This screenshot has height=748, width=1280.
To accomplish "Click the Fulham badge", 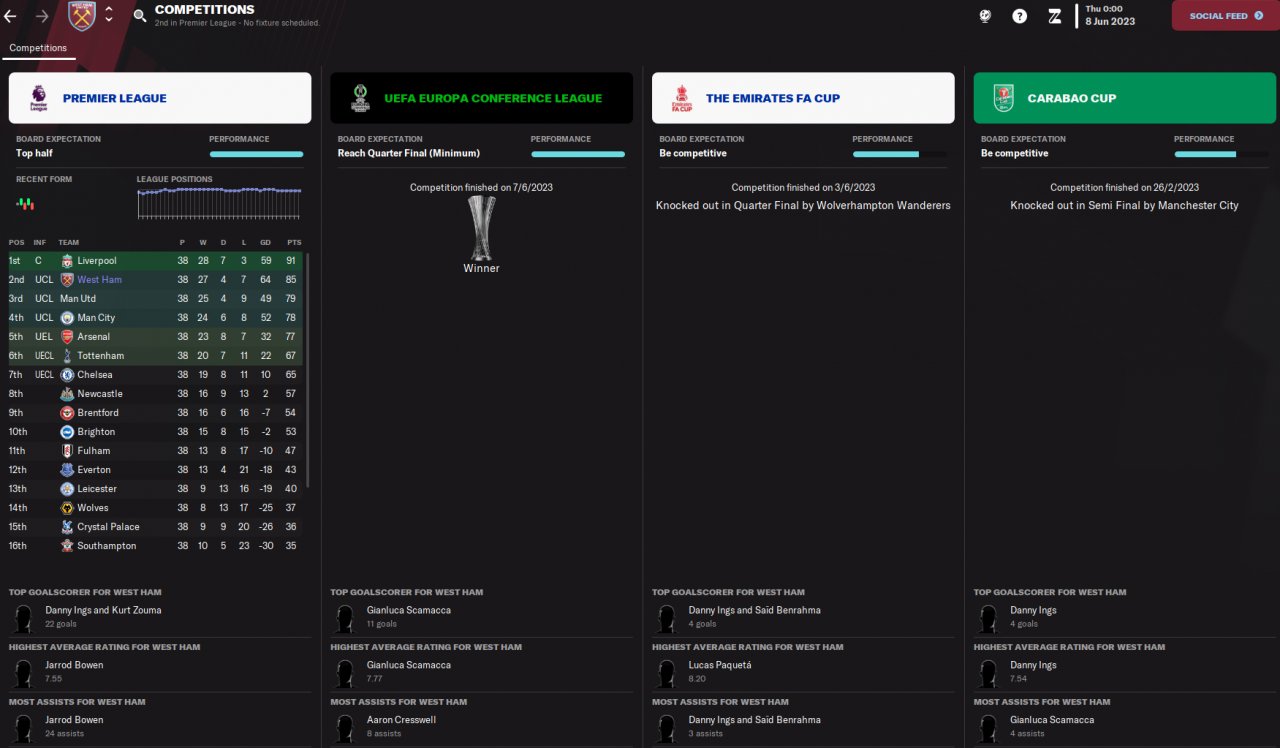I will (x=67, y=451).
